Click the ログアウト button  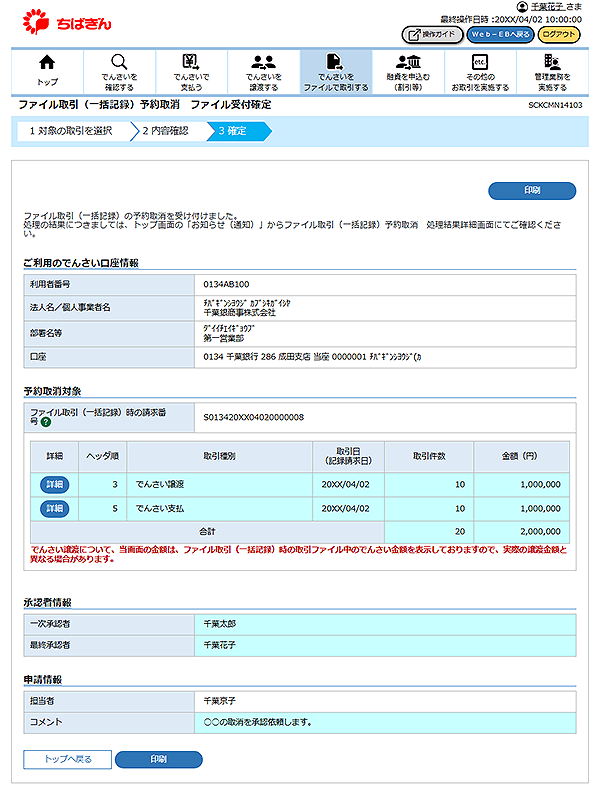[558, 34]
